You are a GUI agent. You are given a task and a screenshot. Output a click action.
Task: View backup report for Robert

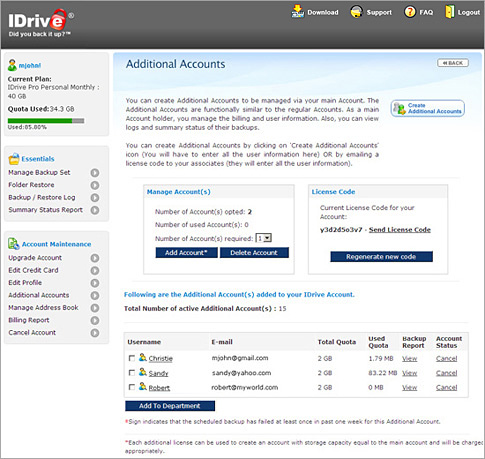pos(410,387)
